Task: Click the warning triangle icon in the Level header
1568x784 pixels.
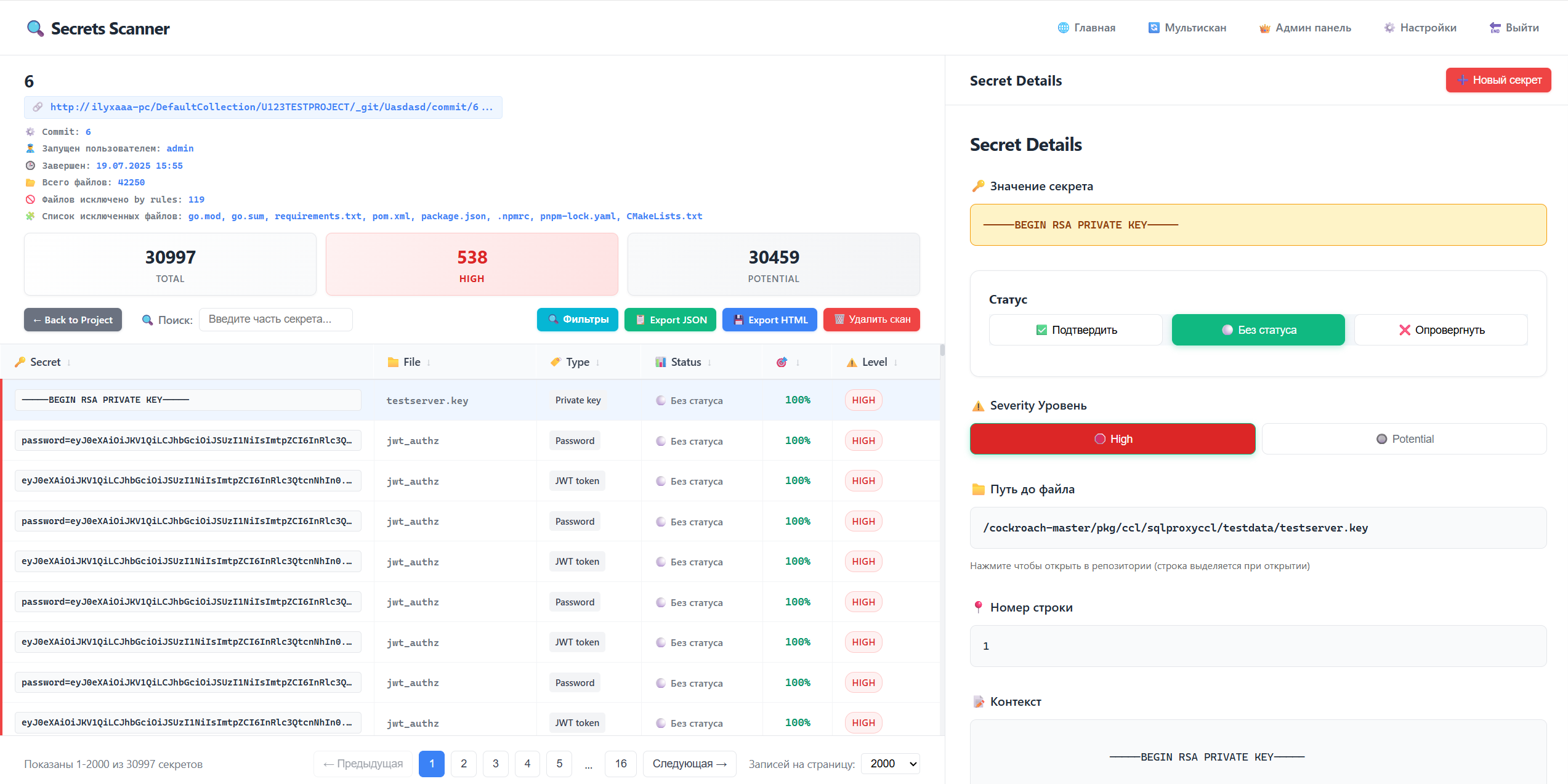Action: pos(852,362)
